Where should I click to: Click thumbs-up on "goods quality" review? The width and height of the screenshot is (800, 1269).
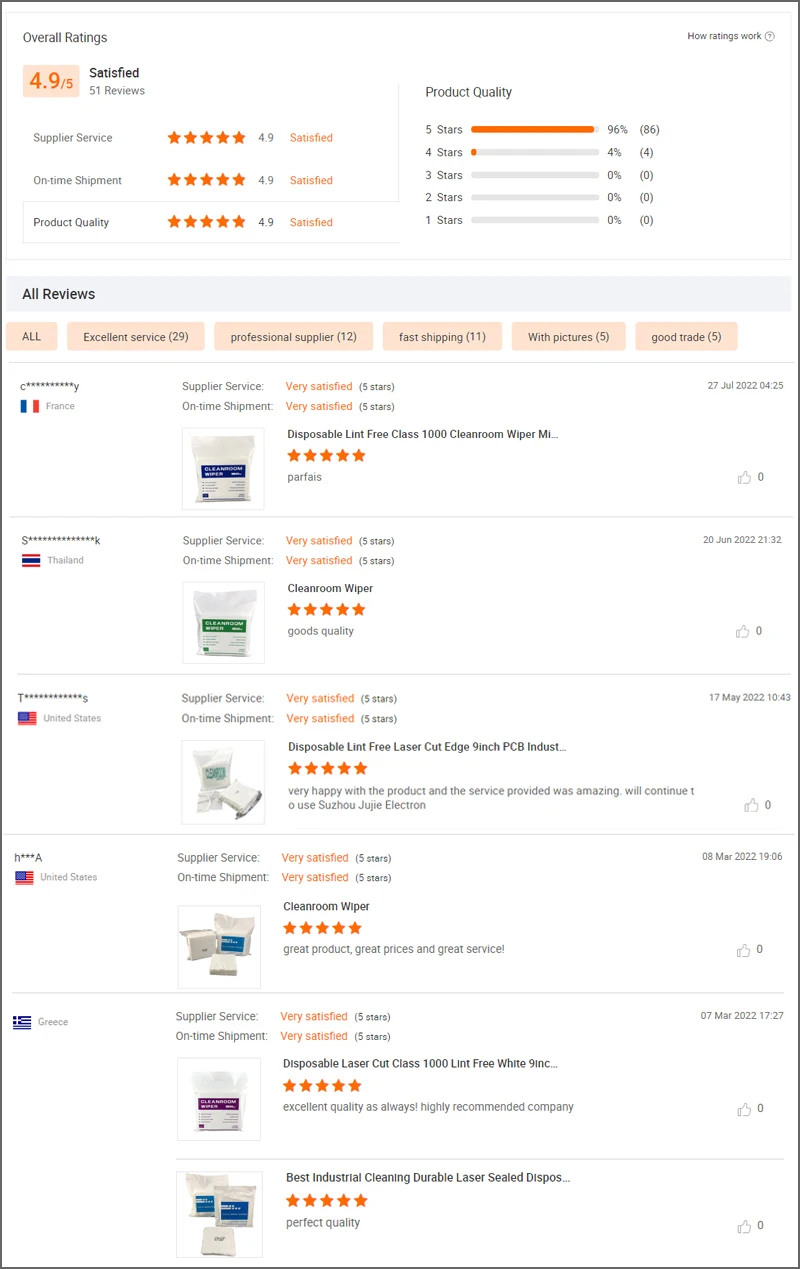click(743, 632)
